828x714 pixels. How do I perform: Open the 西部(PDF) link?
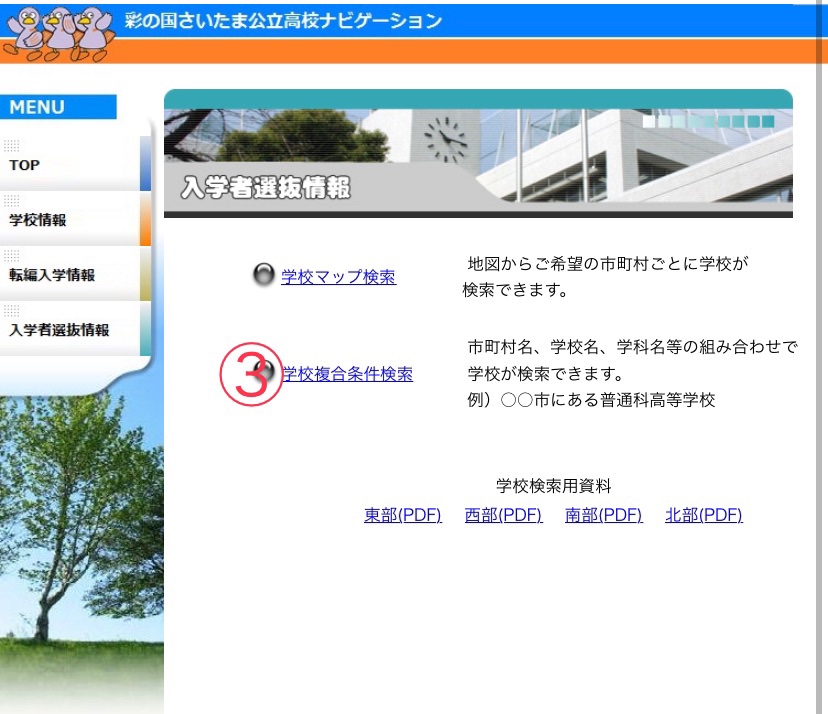pyautogui.click(x=503, y=515)
